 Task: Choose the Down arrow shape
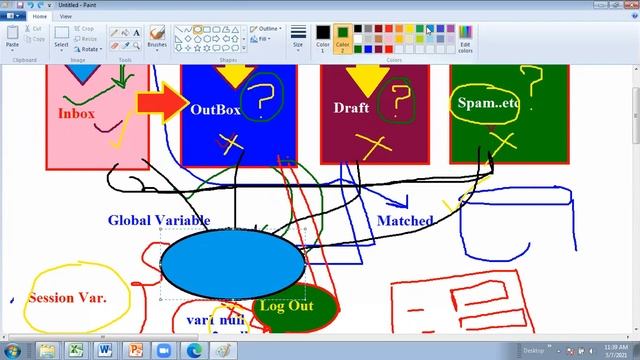coord(179,48)
